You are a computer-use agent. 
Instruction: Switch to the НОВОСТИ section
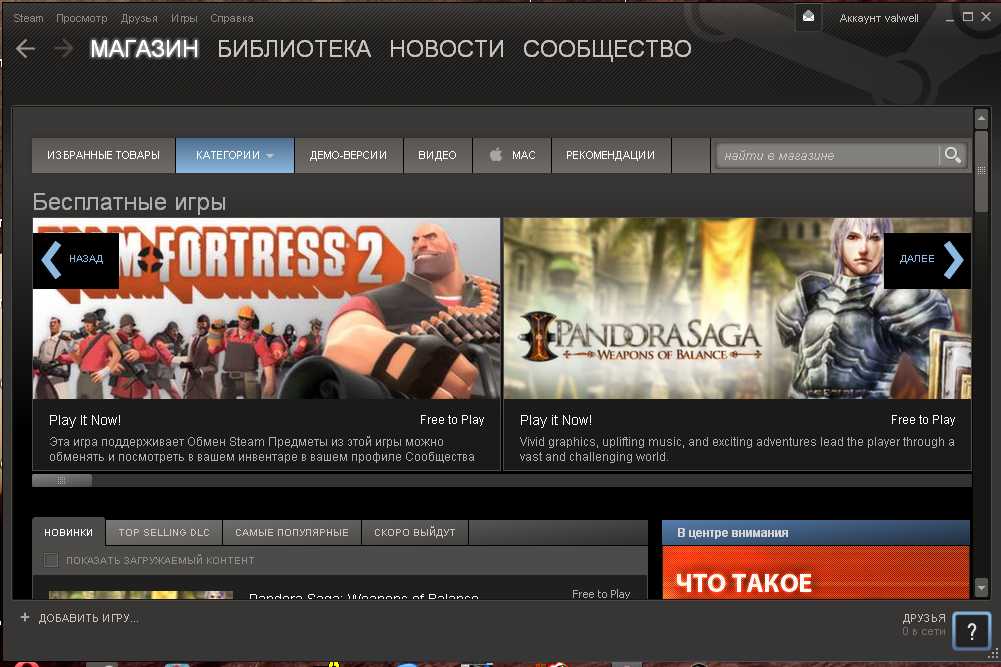(x=446, y=49)
